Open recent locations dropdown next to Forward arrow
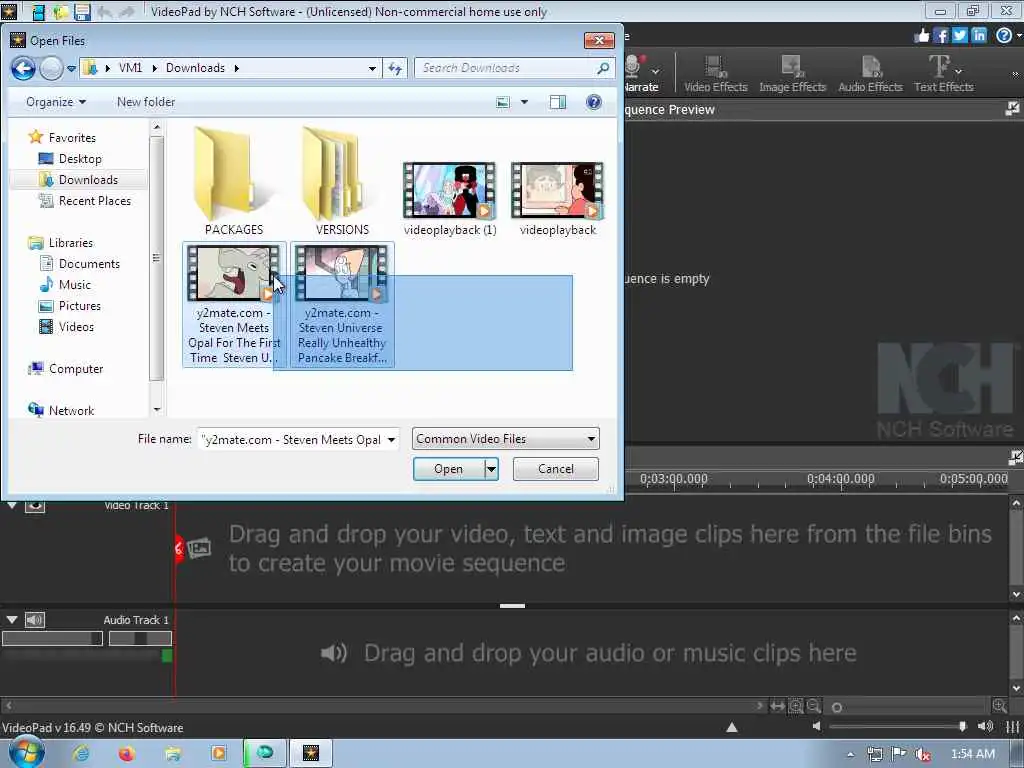Viewport: 1024px width, 768px height. coord(71,68)
